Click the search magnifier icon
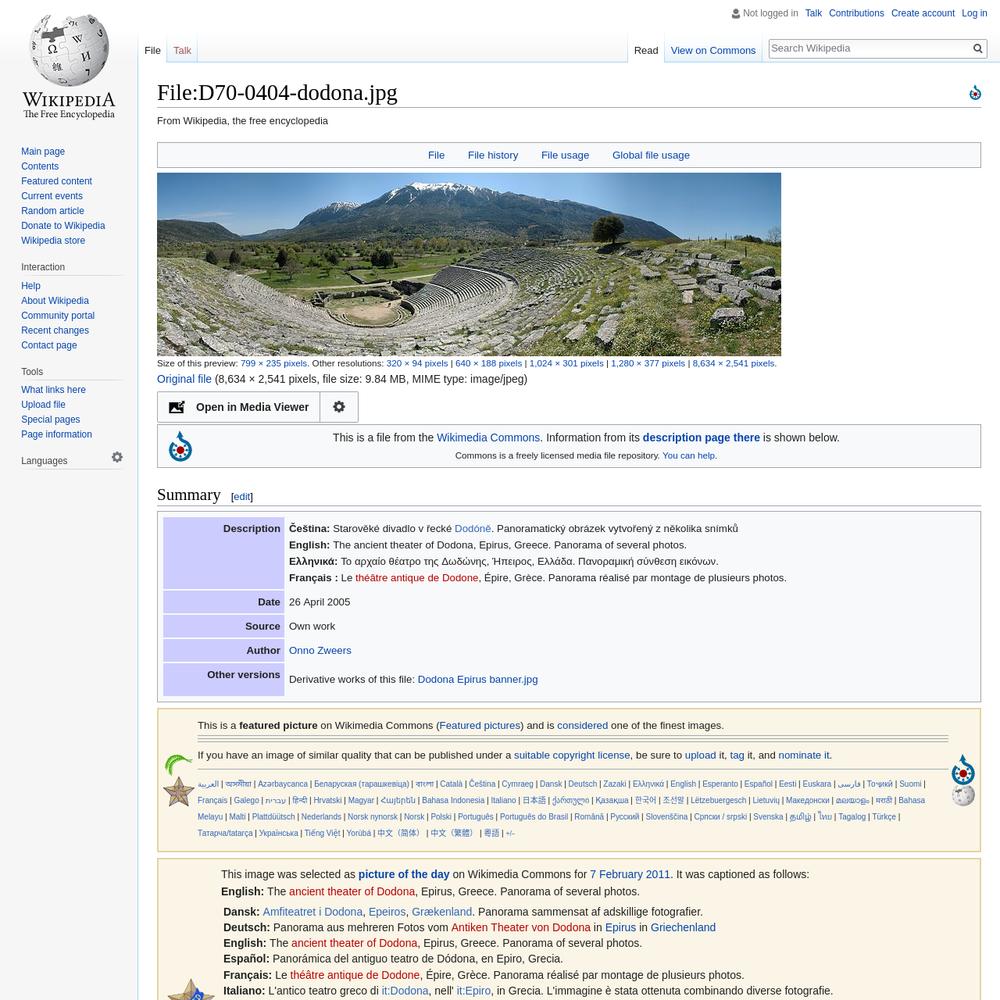Screen dimensions: 1000x1000 978,48
